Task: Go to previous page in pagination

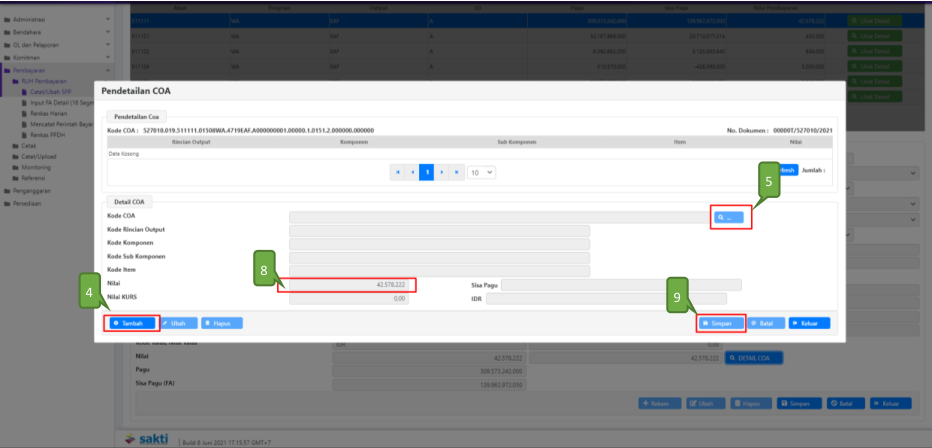Action: [412, 172]
